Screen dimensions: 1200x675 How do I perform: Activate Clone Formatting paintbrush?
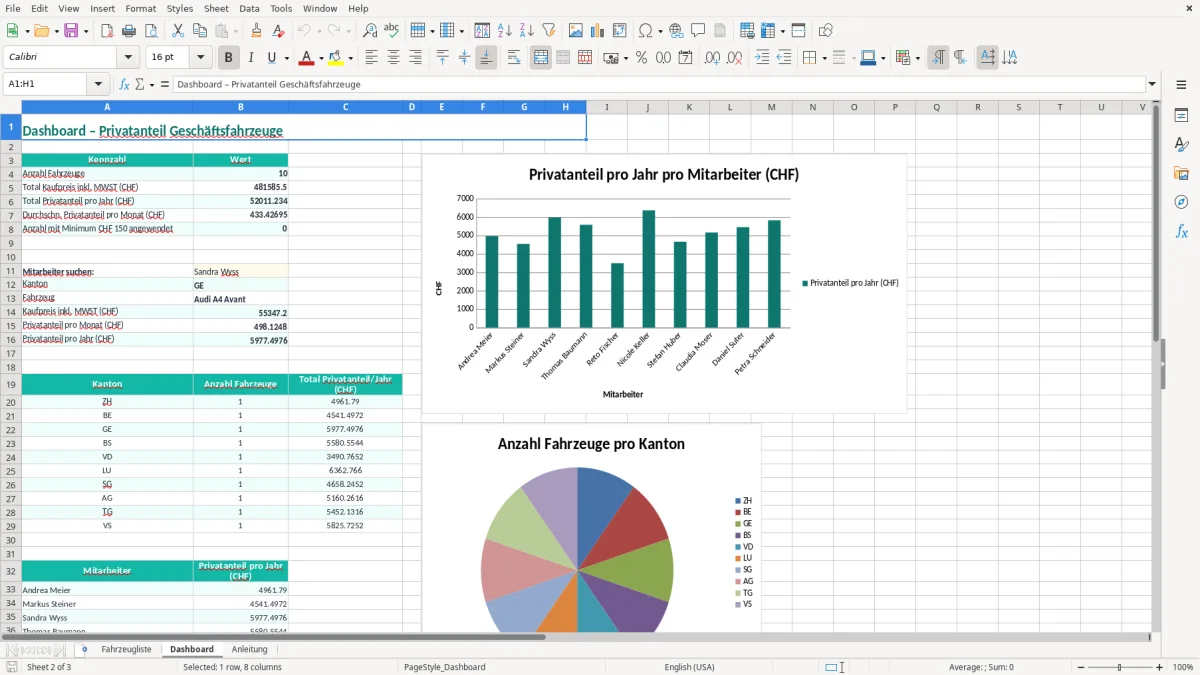coord(256,31)
